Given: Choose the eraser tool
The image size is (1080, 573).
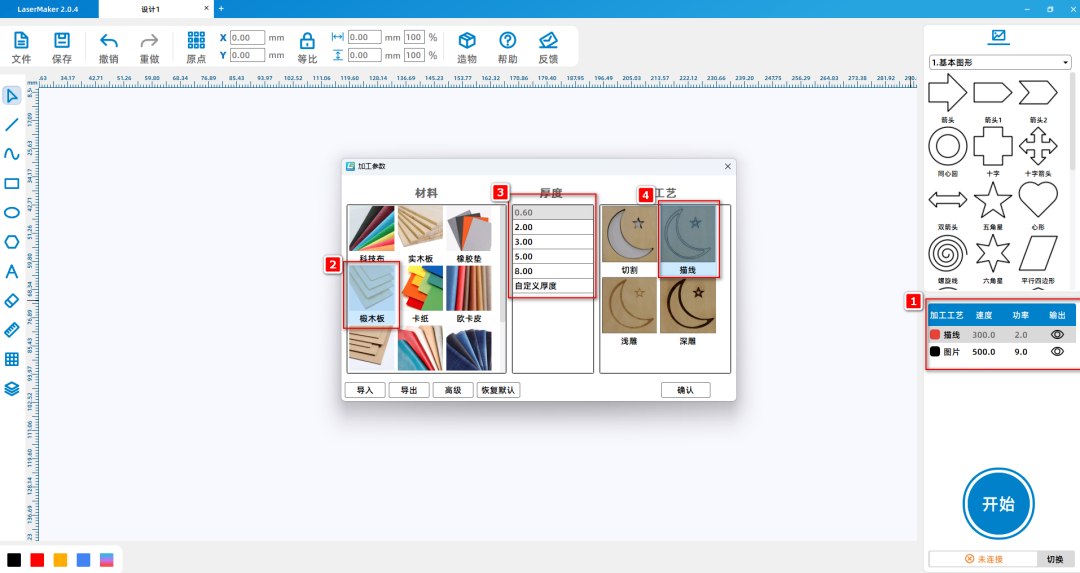Looking at the screenshot, I should [x=12, y=300].
